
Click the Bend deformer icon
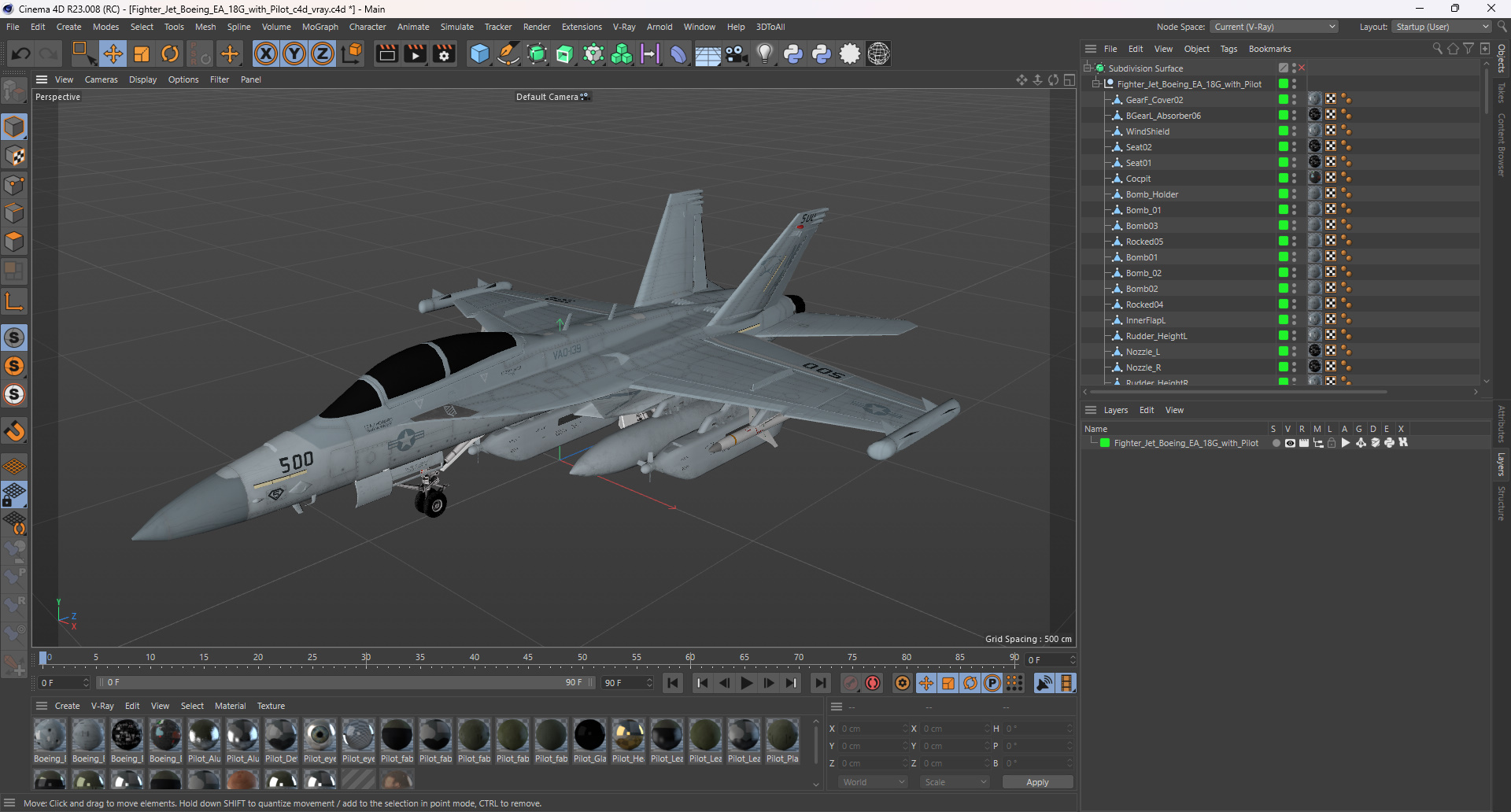pos(678,54)
